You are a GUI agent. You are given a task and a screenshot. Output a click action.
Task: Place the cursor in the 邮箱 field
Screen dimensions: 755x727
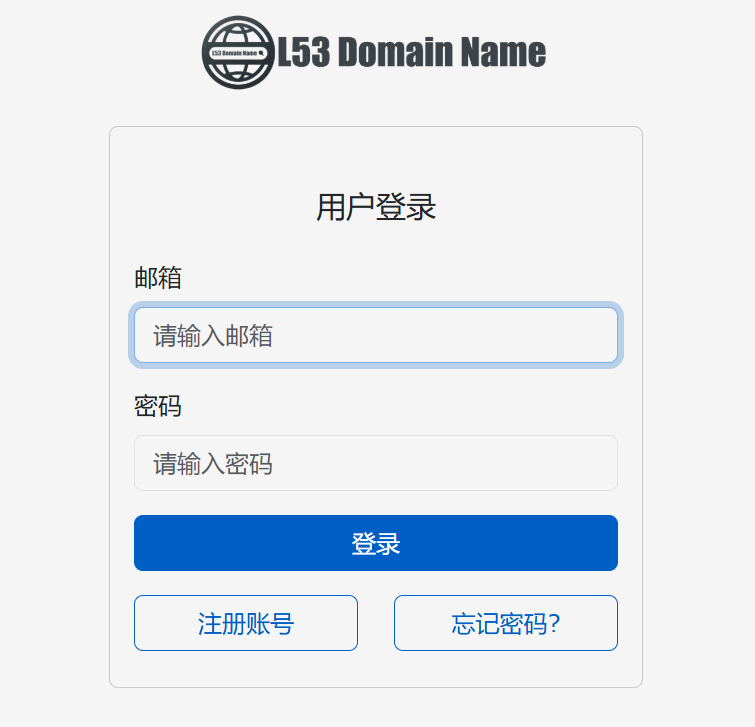click(376, 335)
